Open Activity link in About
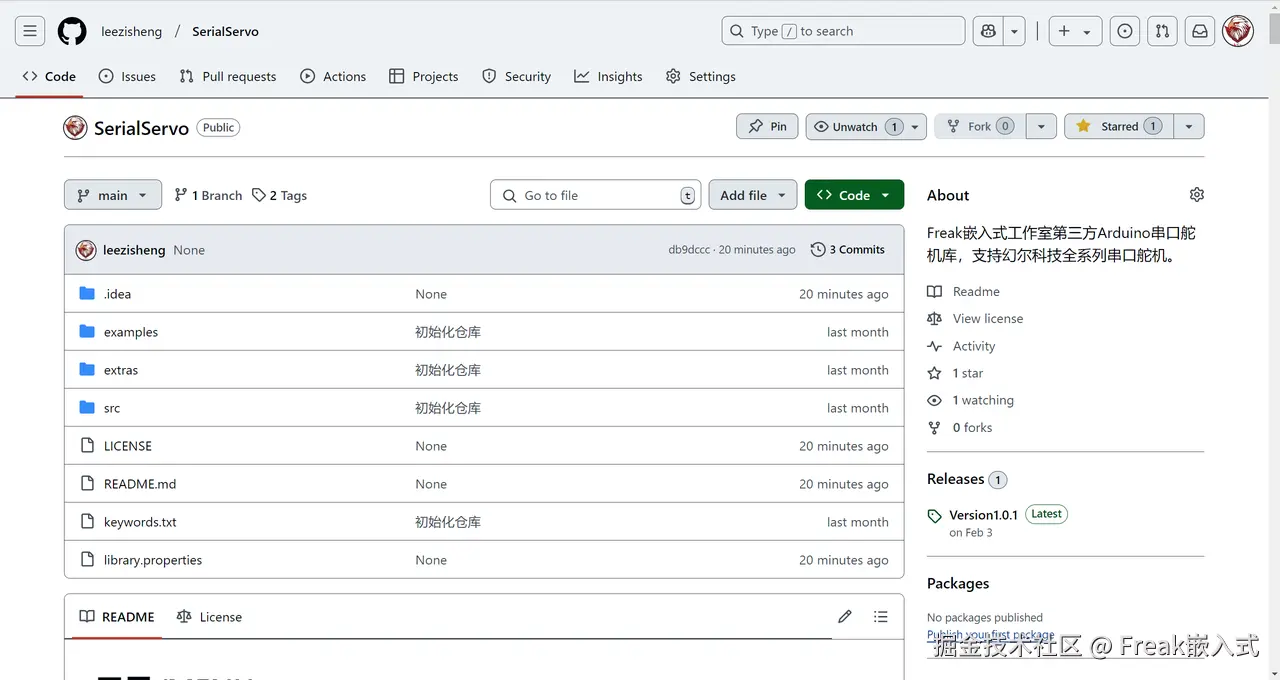 click(961, 346)
